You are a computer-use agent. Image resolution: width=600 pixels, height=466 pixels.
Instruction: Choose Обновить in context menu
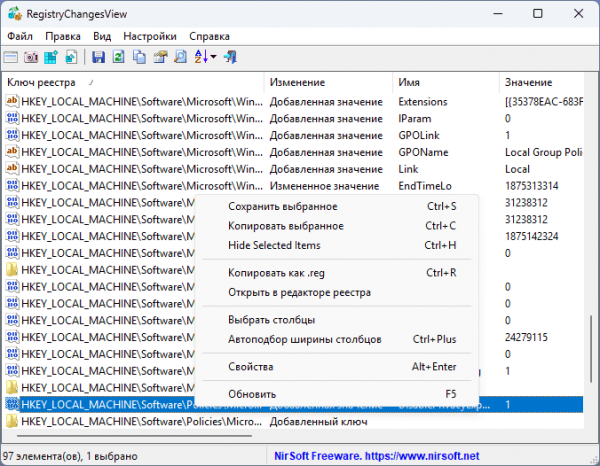[337, 394]
